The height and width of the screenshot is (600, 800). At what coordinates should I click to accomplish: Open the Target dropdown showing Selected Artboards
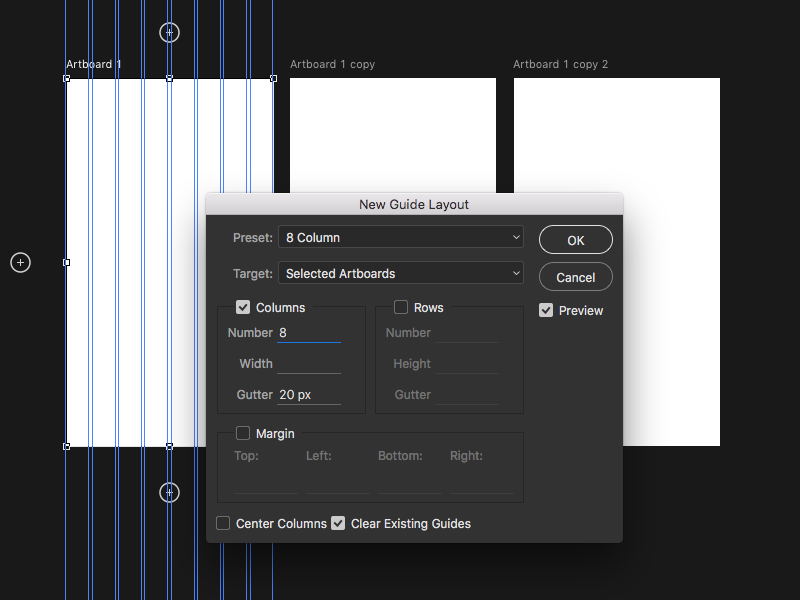[x=401, y=273]
